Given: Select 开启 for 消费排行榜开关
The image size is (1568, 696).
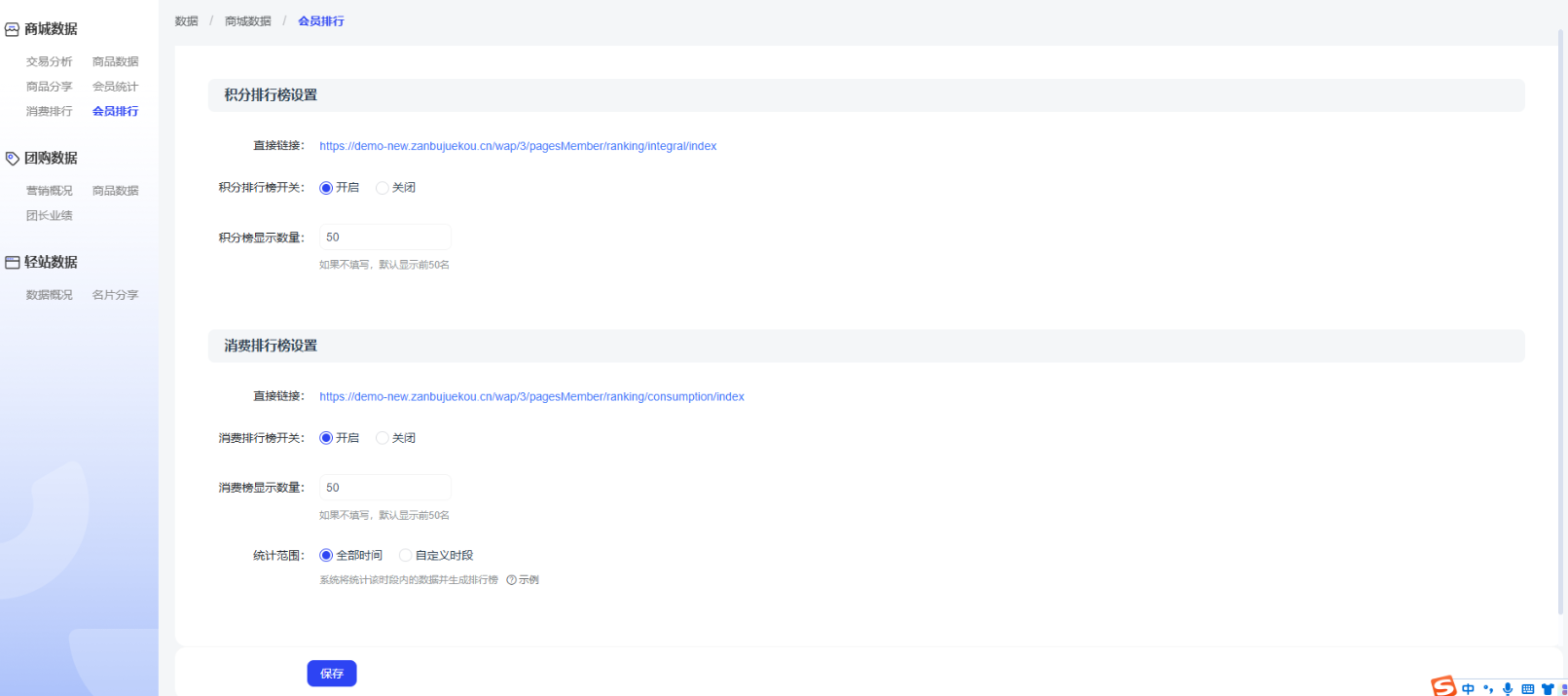Looking at the screenshot, I should pos(326,438).
